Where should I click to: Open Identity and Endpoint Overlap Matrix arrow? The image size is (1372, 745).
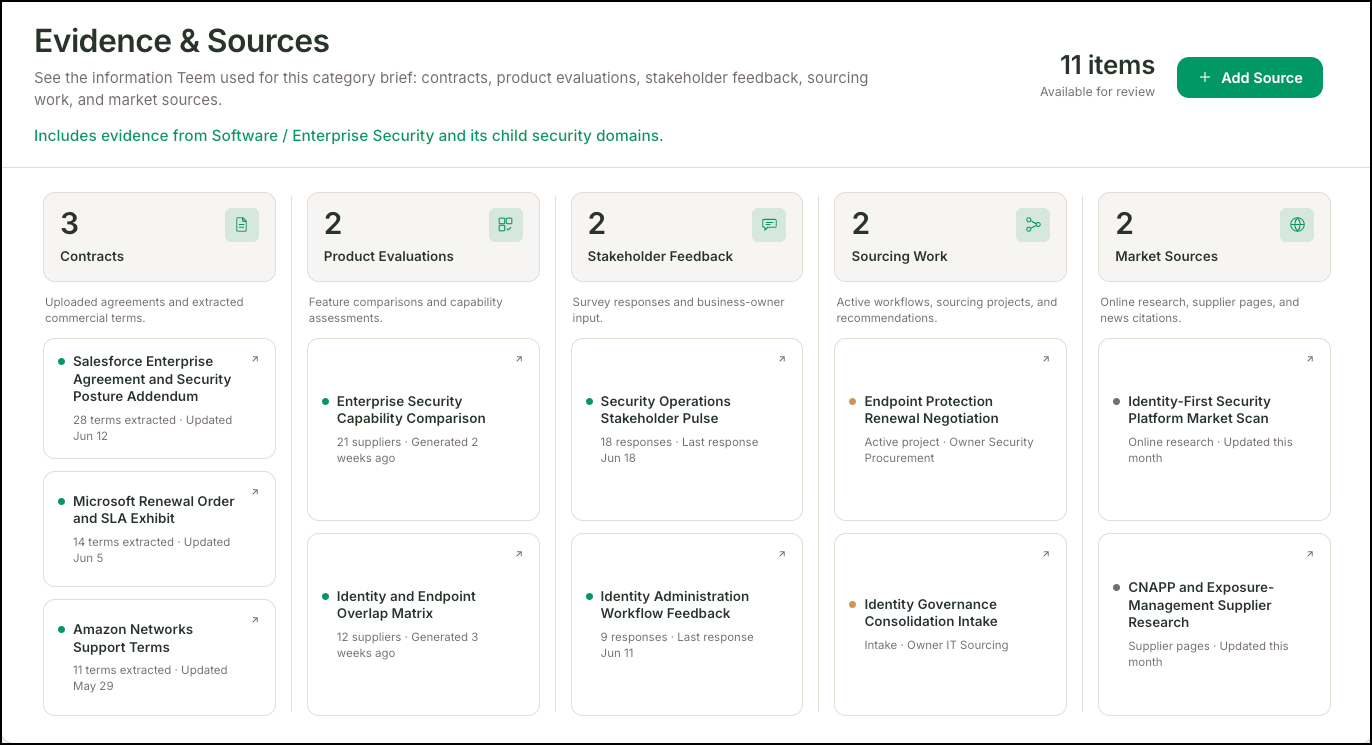coord(519,554)
